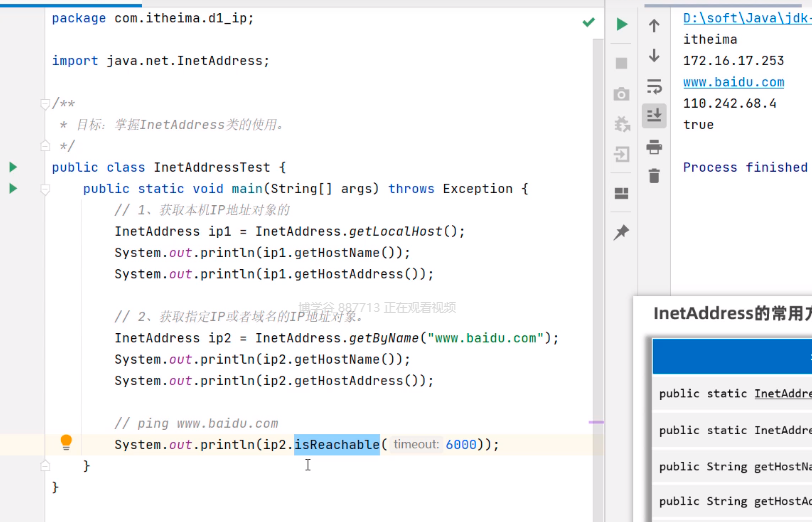Click the '// ping www.baidu.com' comment
This screenshot has height=522, width=812.
[x=196, y=423]
